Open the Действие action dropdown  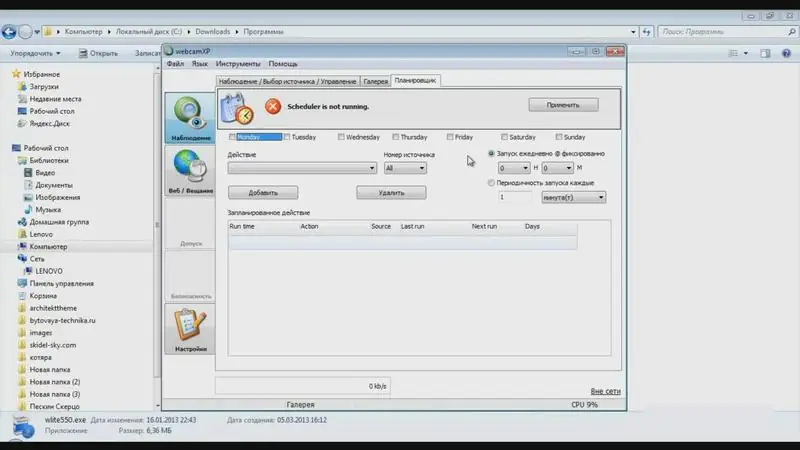(x=302, y=168)
